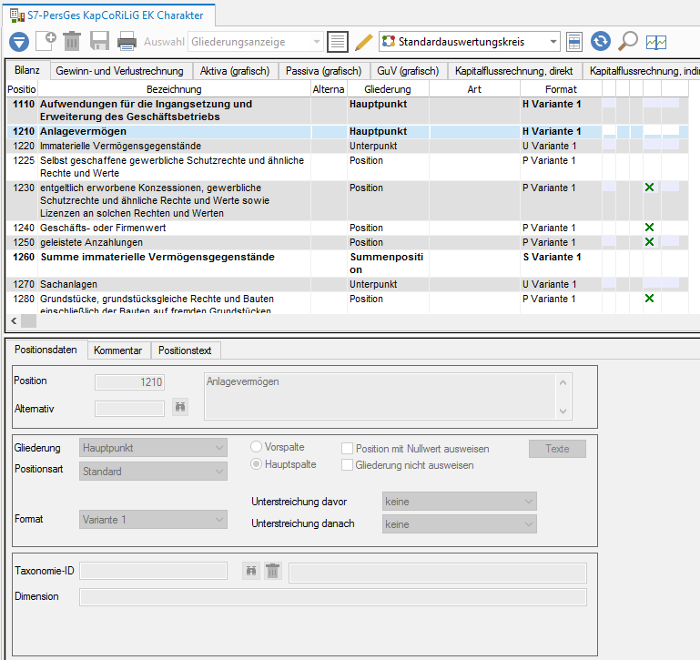700x660 pixels.
Task: Switch to the Kommentar tab
Action: pyautogui.click(x=118, y=351)
